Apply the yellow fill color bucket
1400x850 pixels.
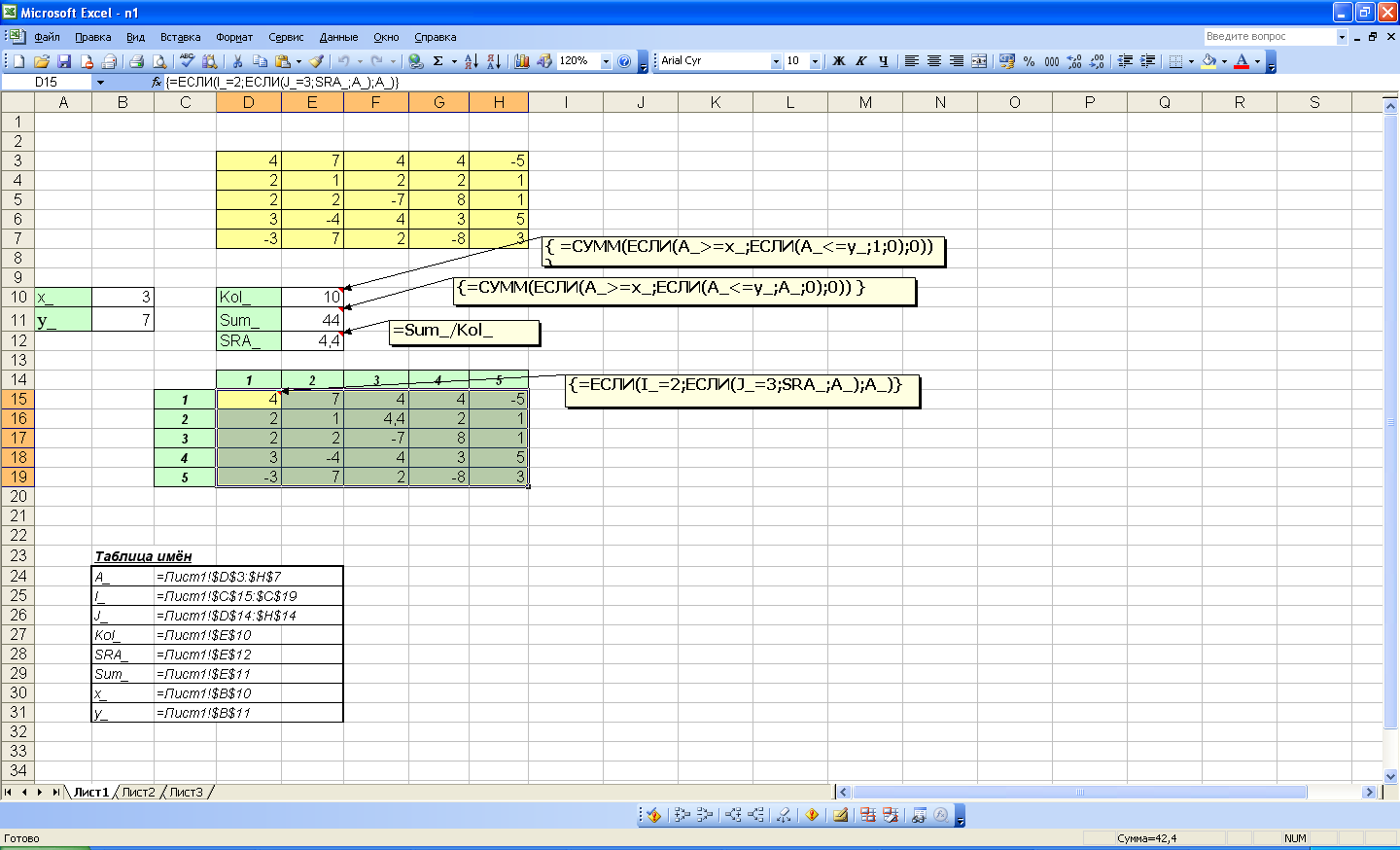1209,61
